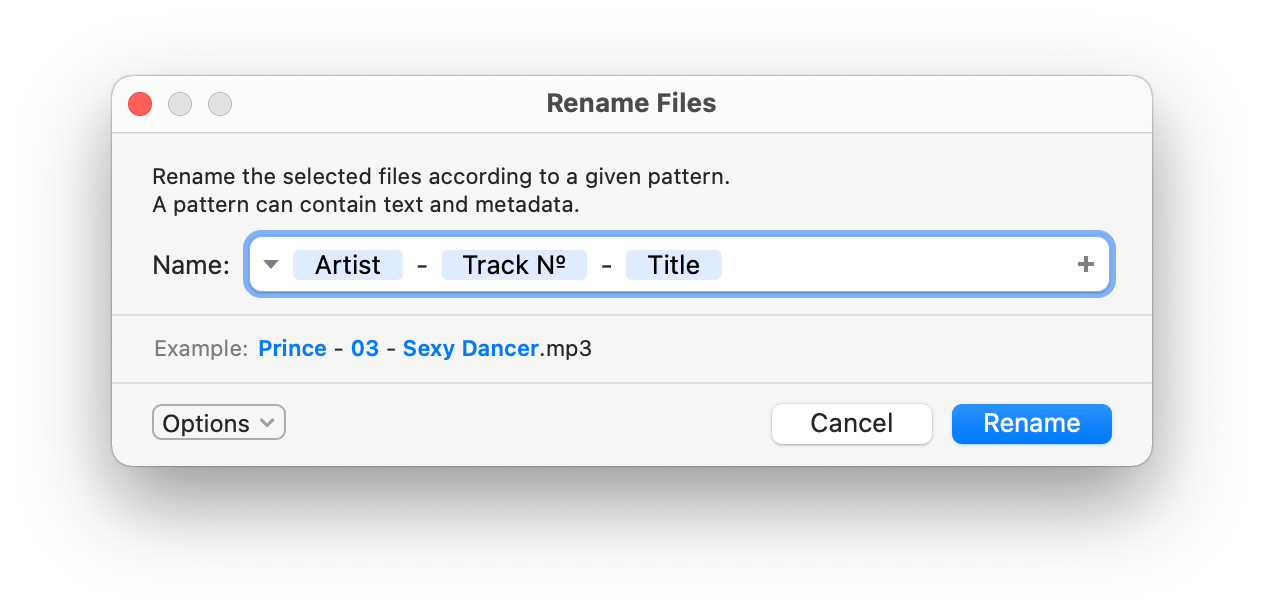Click the example artist name Prince
The width and height of the screenshot is (1264, 614).
pyautogui.click(x=293, y=349)
